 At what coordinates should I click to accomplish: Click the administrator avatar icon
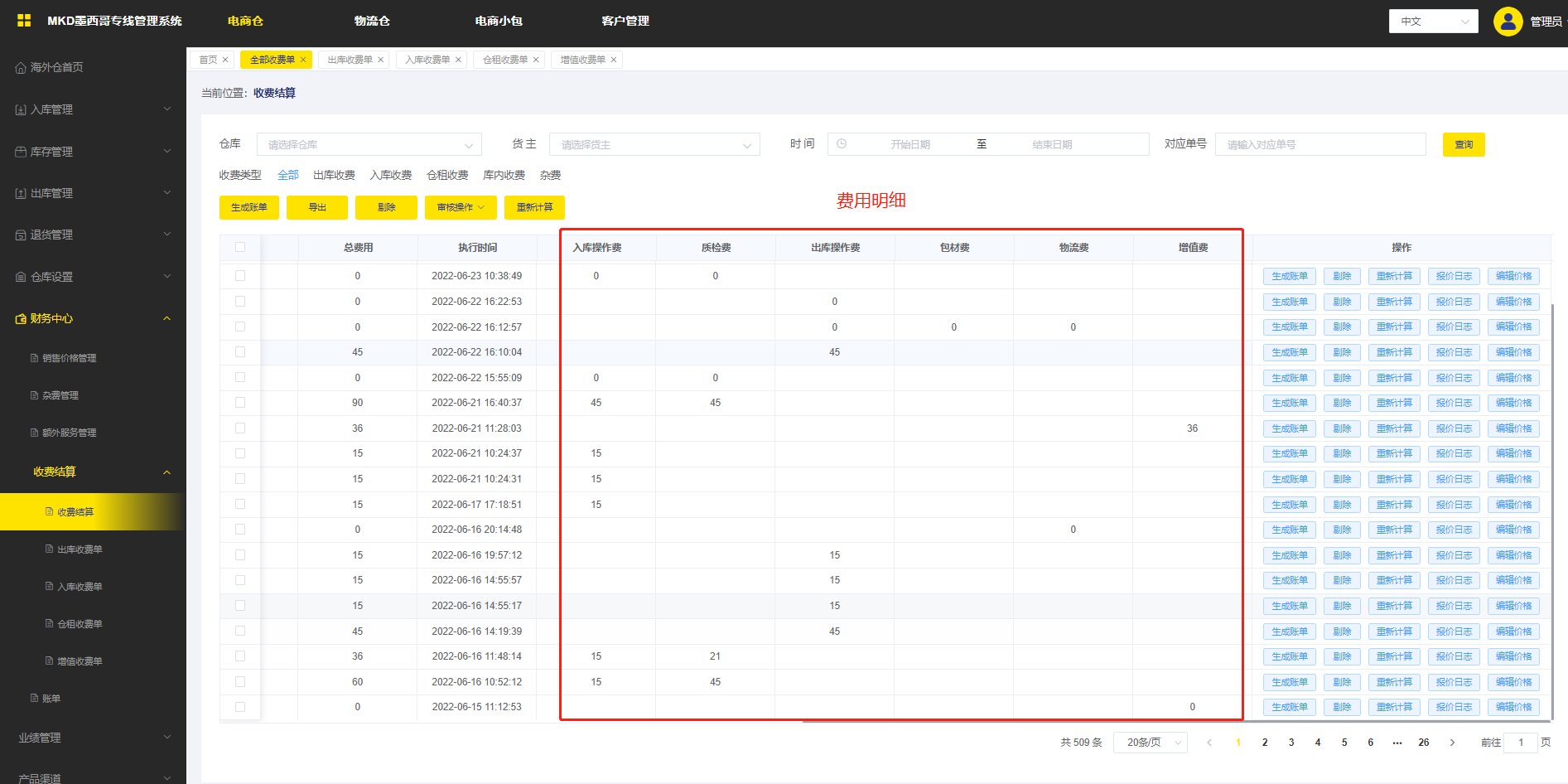point(1508,22)
